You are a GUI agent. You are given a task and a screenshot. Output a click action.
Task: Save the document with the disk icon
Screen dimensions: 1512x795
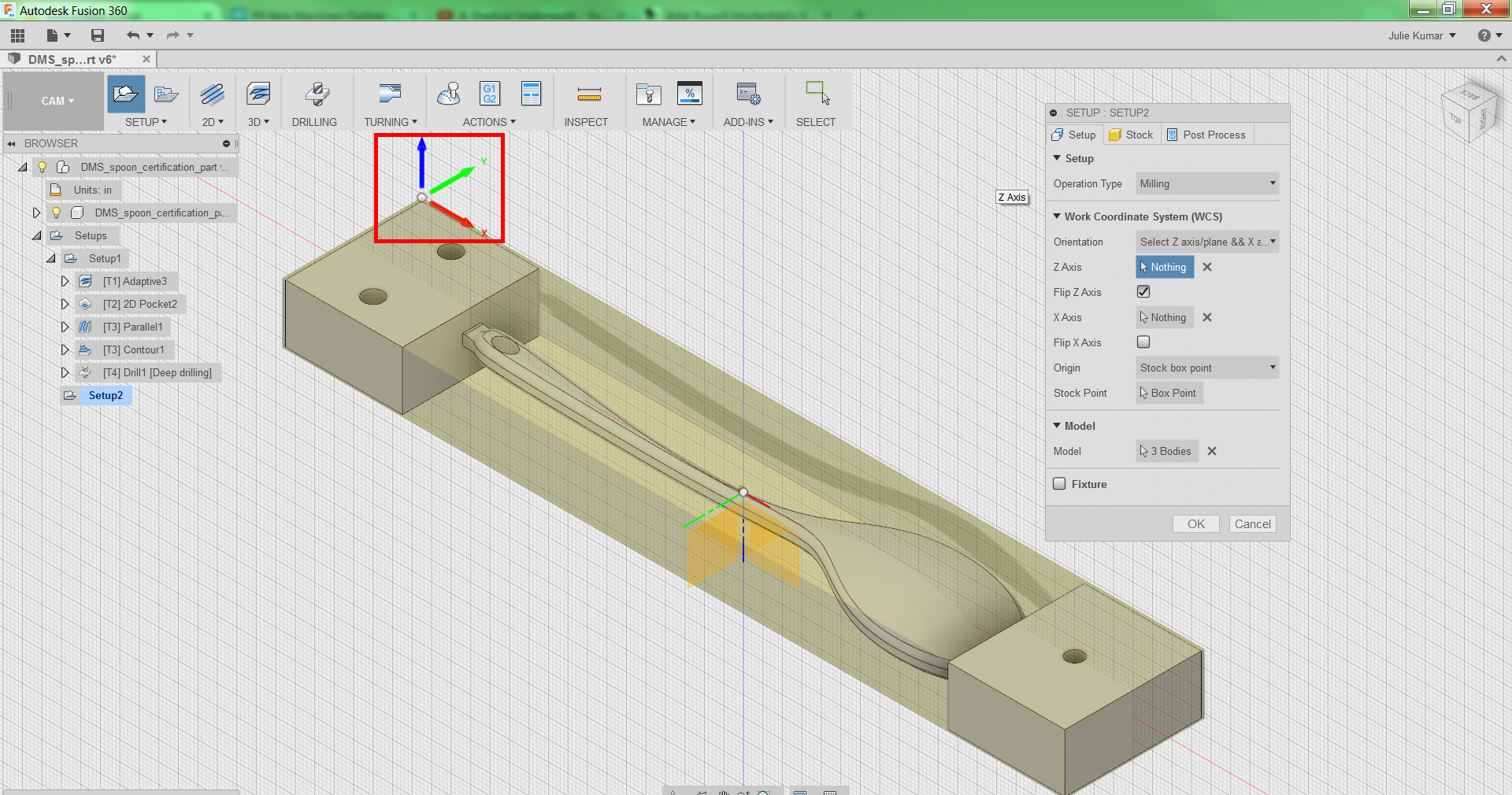tap(98, 35)
